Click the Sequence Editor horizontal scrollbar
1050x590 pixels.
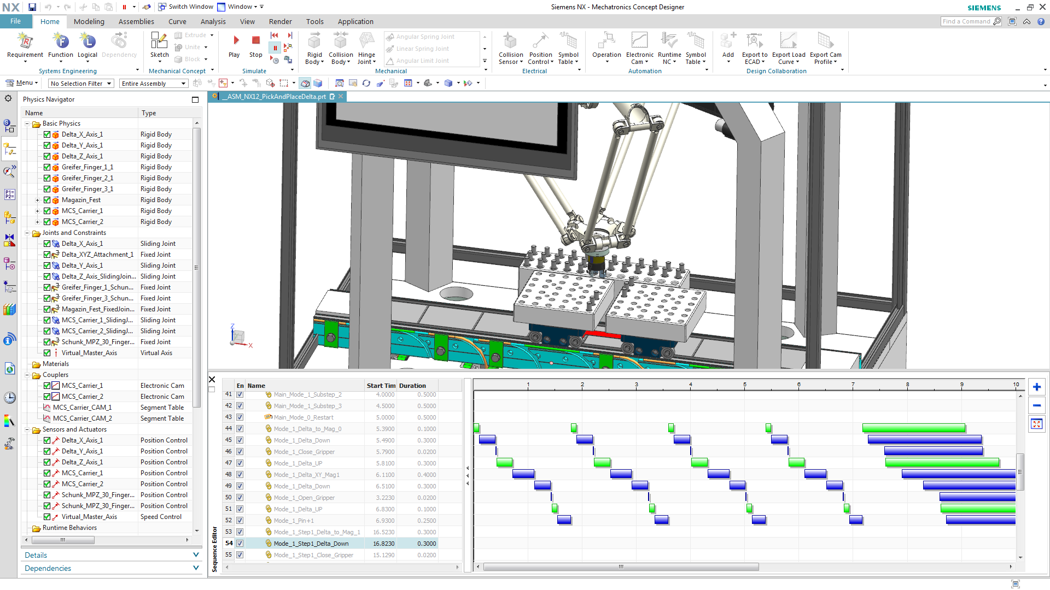[x=620, y=567]
